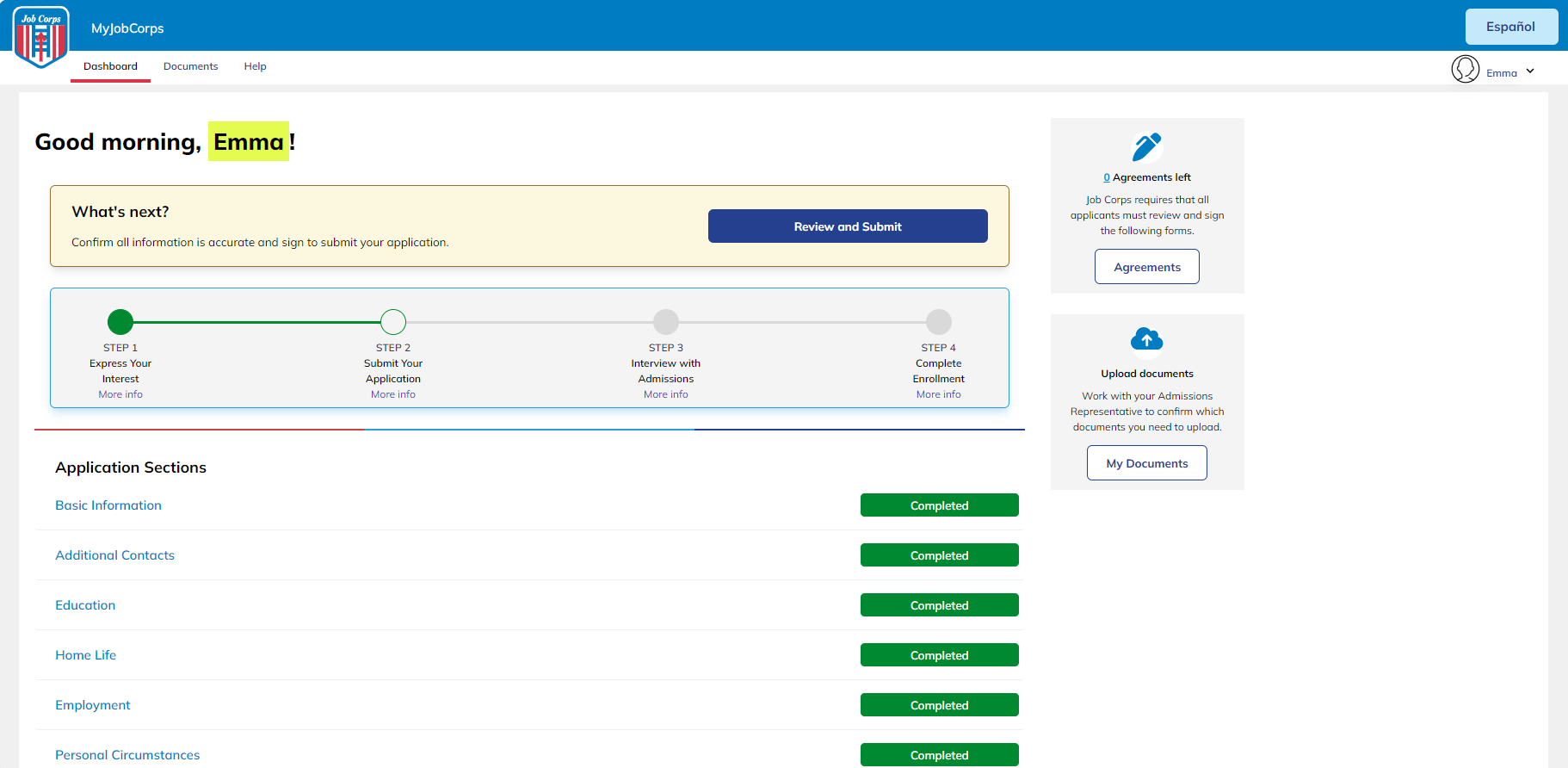1568x768 pixels.
Task: Open the Help tab
Action: pos(255,66)
